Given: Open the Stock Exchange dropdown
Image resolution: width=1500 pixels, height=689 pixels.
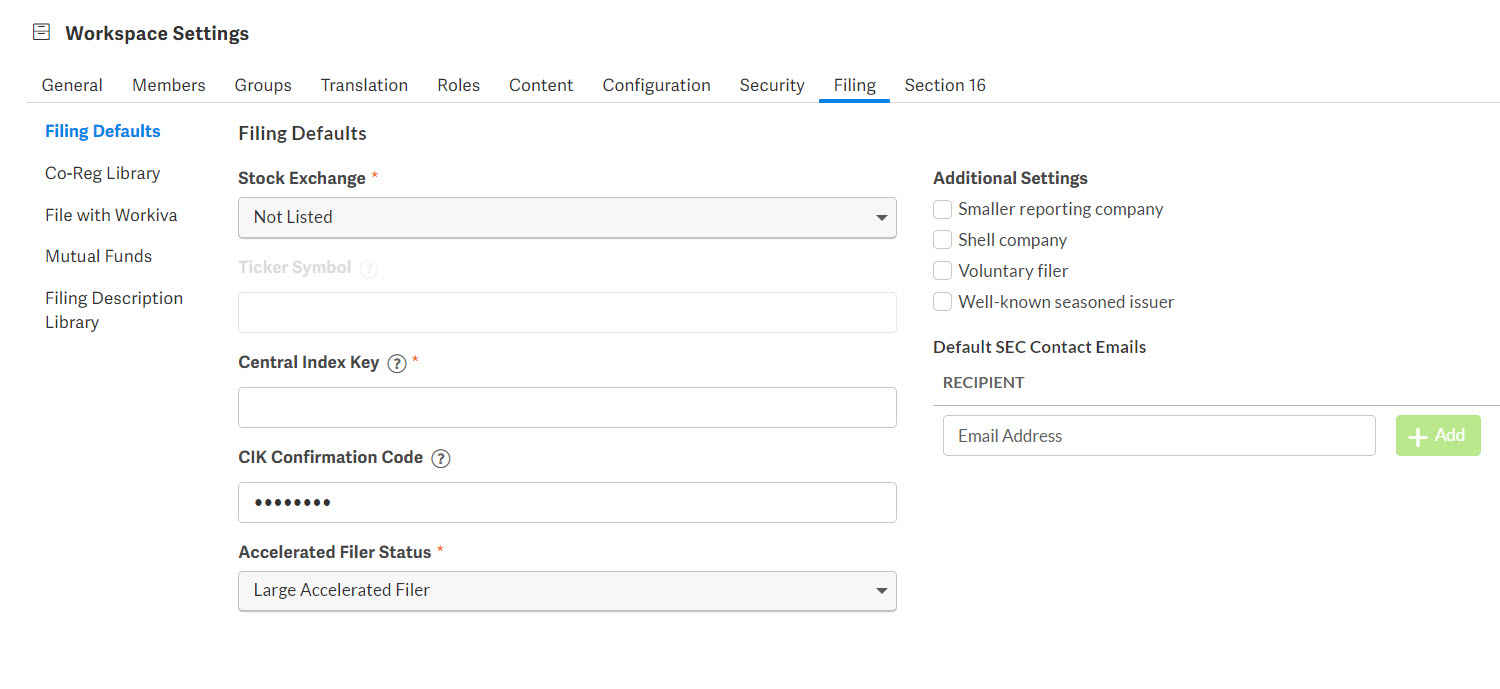Looking at the screenshot, I should (567, 217).
